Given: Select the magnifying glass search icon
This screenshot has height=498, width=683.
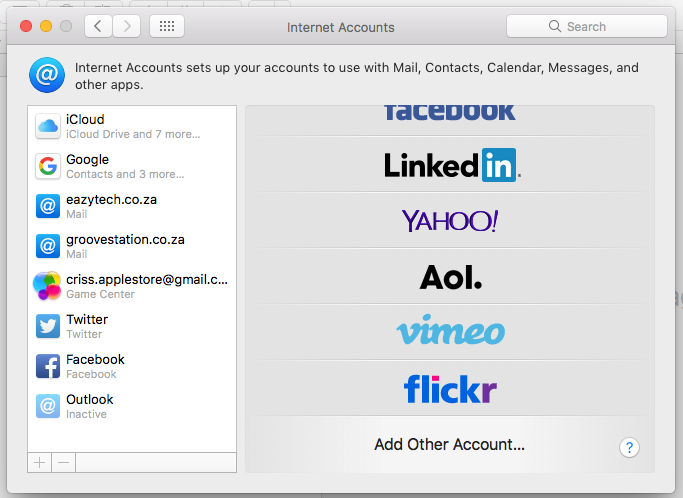Looking at the screenshot, I should (555, 27).
